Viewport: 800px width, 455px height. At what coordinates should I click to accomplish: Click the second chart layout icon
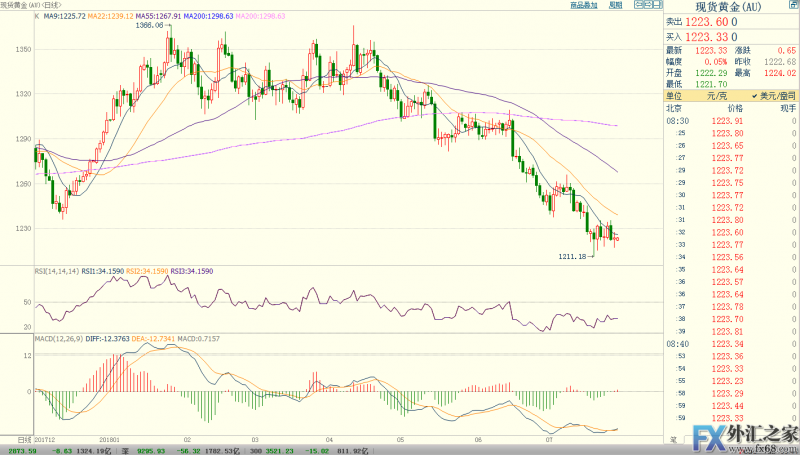[x=648, y=5]
